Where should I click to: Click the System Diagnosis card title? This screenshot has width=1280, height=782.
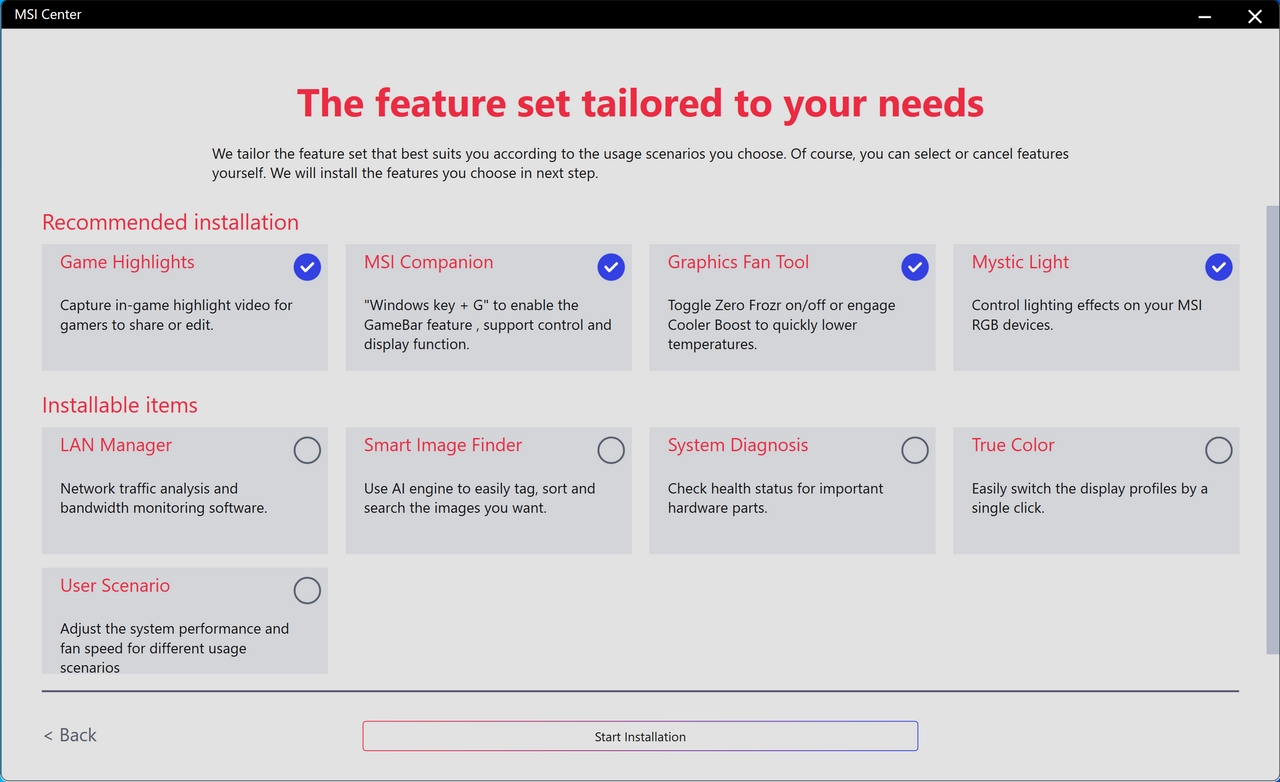coord(738,445)
